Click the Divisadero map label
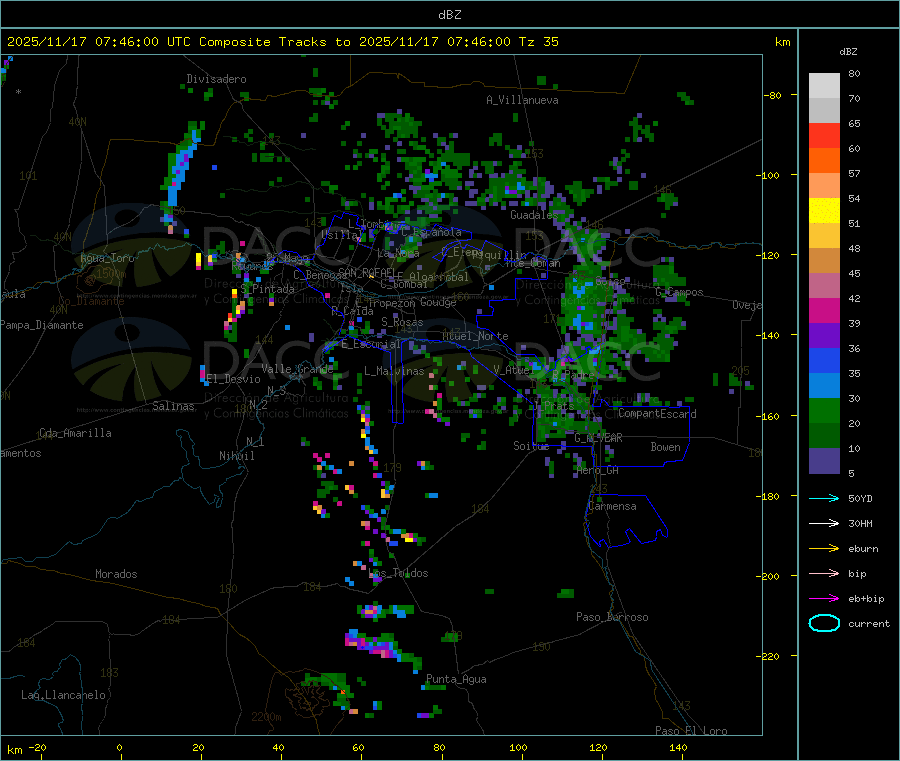This screenshot has height=761, width=900. pos(216,79)
